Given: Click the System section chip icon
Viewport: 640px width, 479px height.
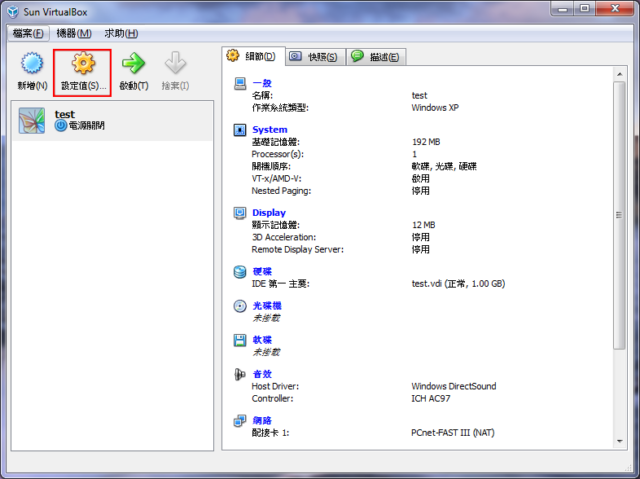Looking at the screenshot, I should click(x=240, y=130).
